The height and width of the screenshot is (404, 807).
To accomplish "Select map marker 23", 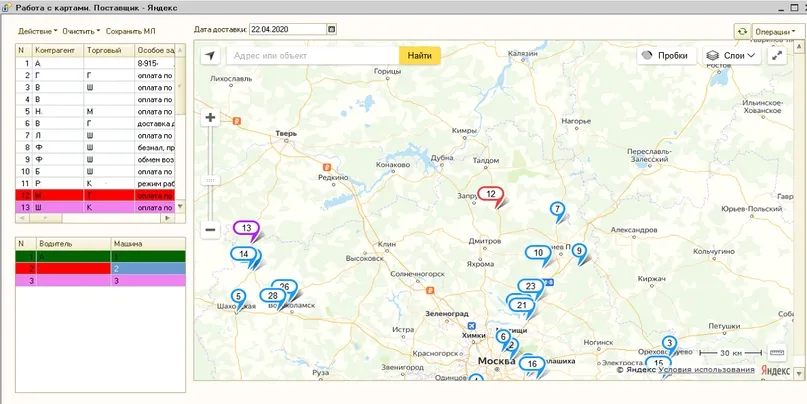I will (531, 287).
